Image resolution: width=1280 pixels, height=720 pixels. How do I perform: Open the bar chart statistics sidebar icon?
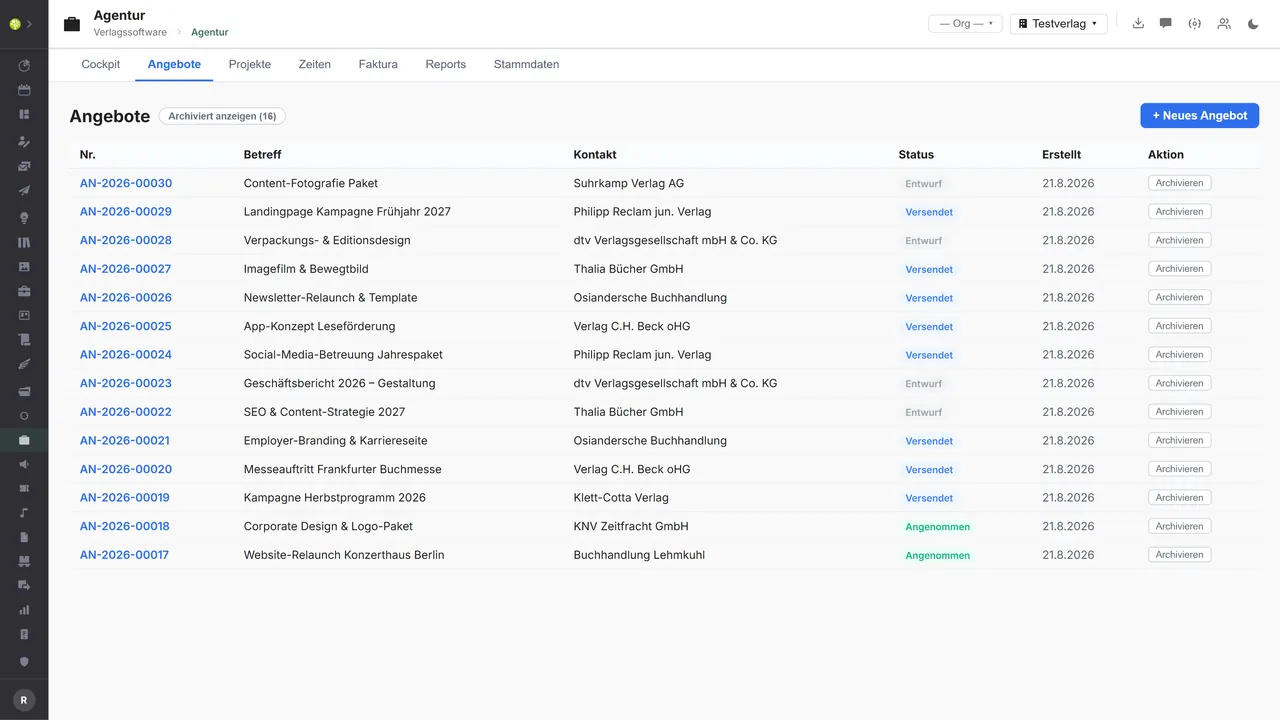tap(24, 610)
